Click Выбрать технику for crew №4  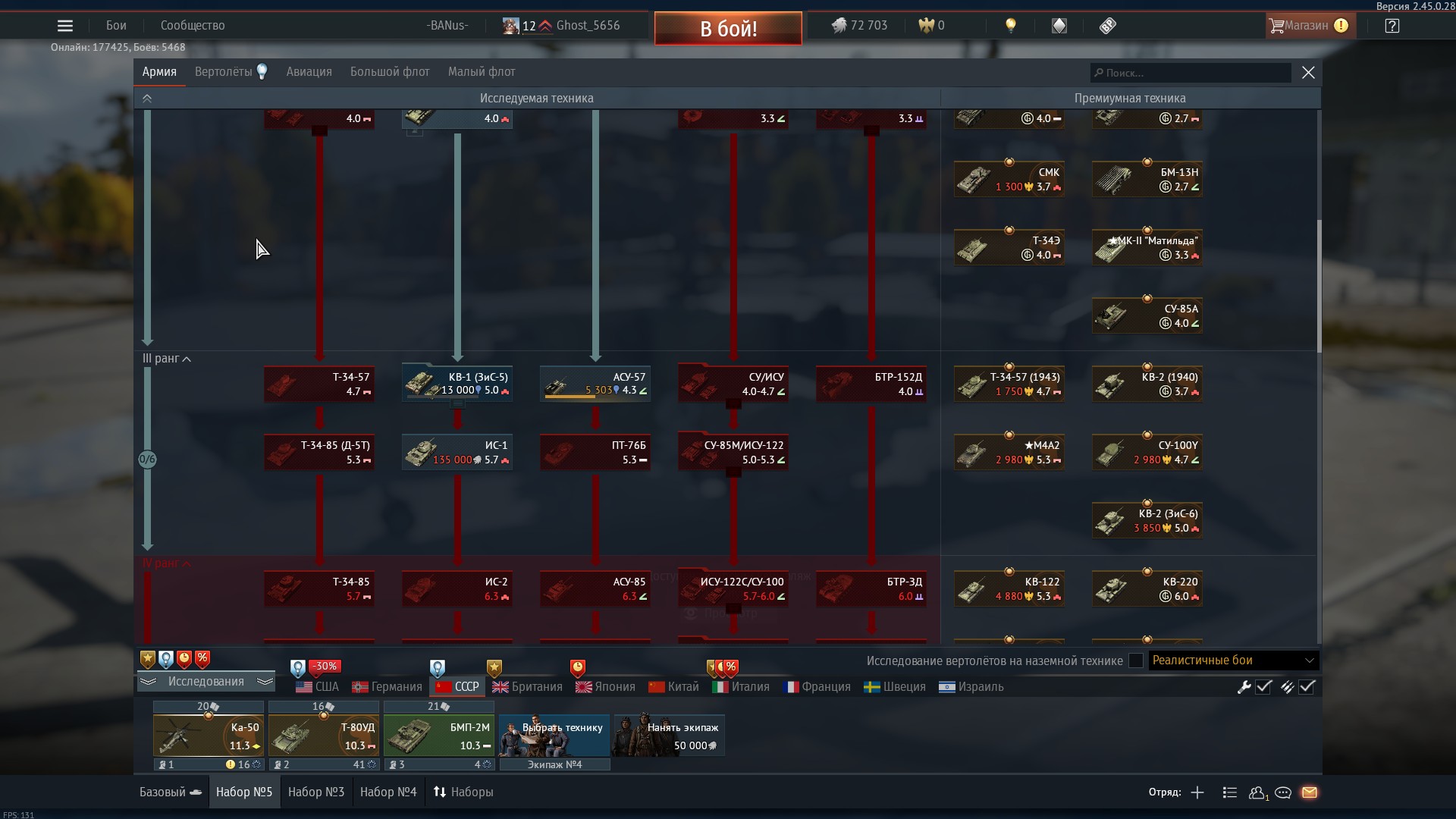[x=554, y=735]
